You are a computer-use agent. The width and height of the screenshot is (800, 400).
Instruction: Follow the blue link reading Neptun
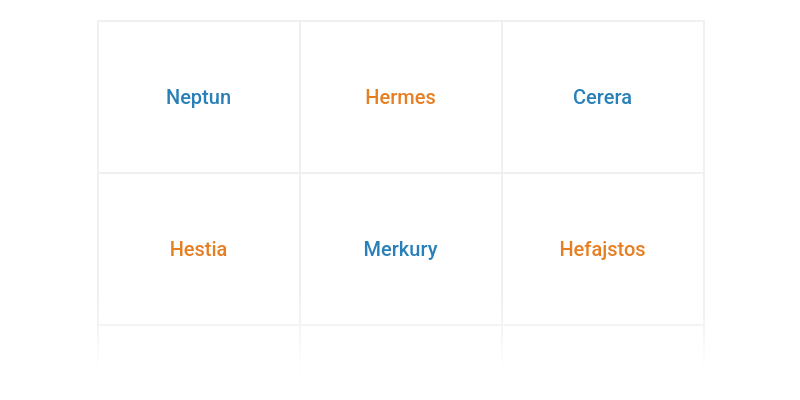pos(198,97)
